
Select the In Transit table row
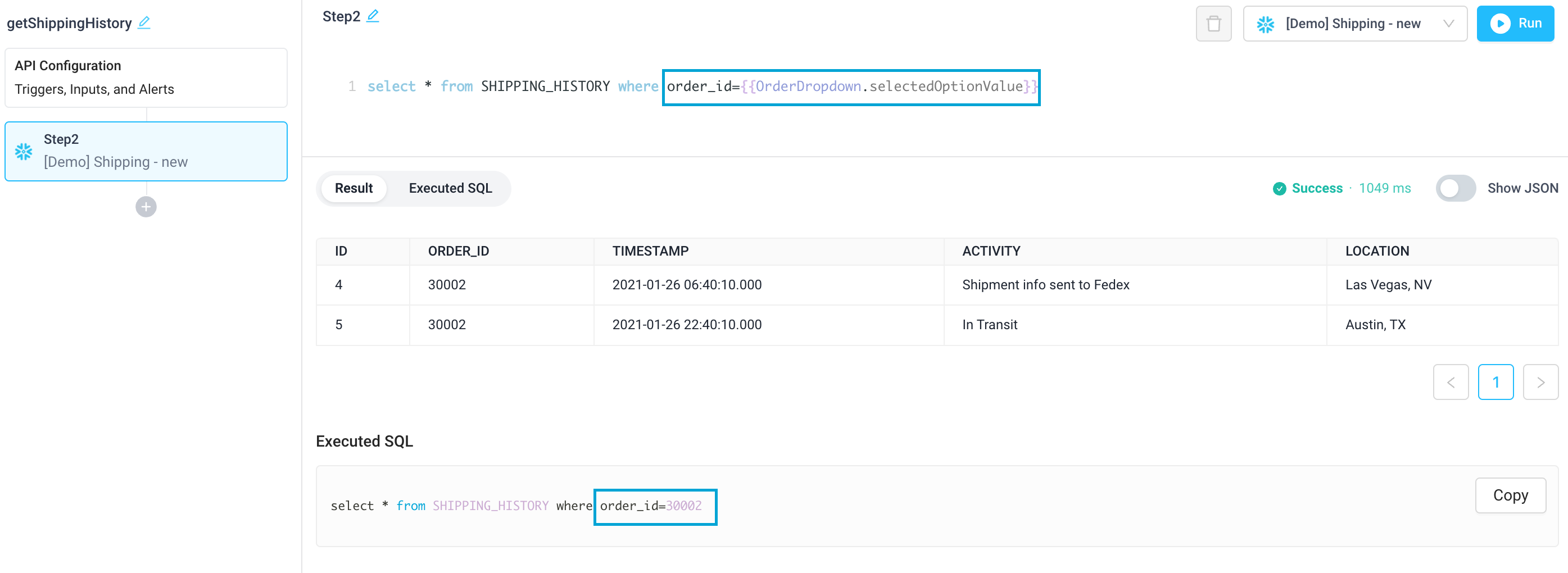pyautogui.click(x=989, y=325)
